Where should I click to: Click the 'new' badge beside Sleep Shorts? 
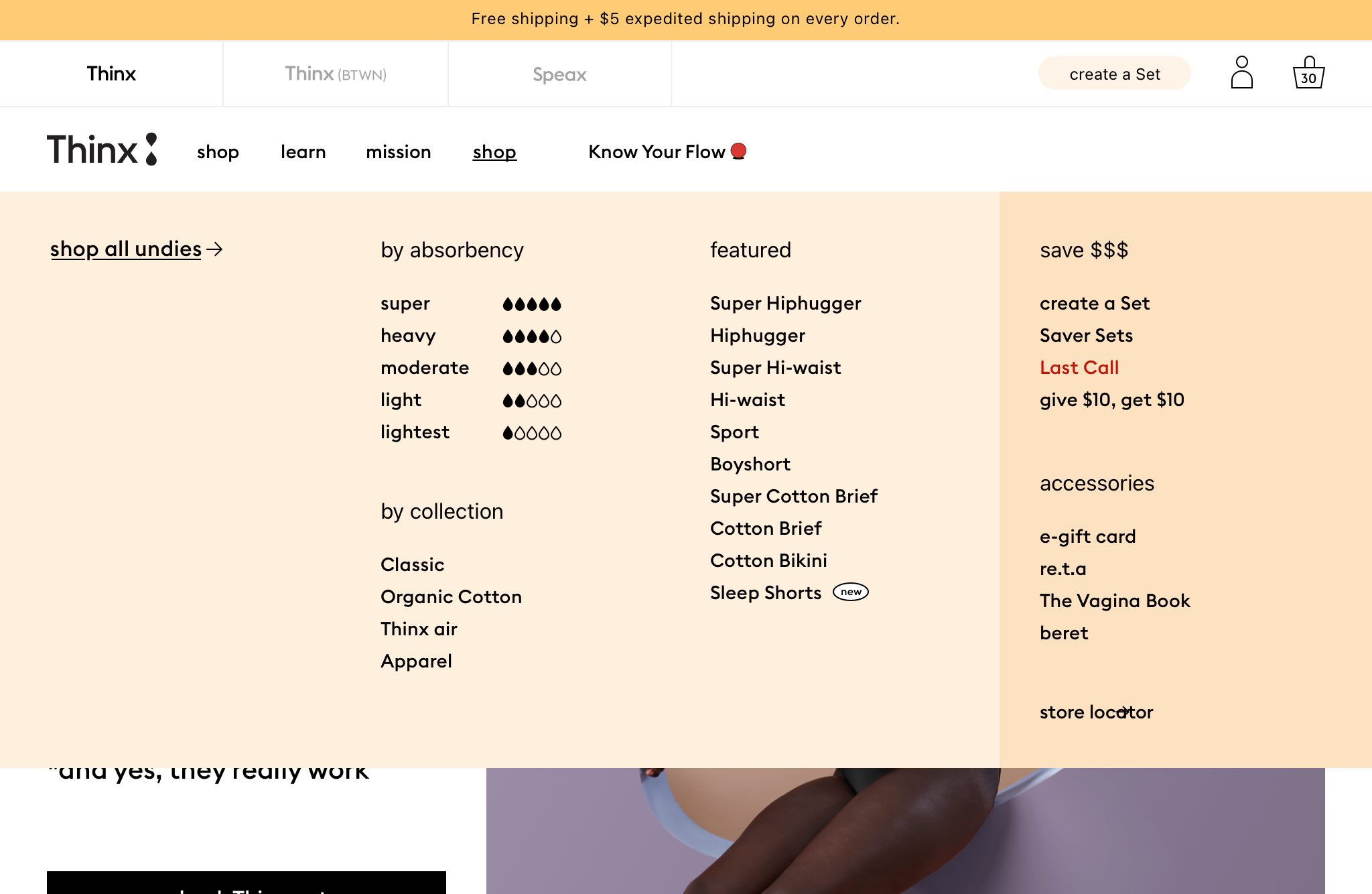click(x=850, y=592)
